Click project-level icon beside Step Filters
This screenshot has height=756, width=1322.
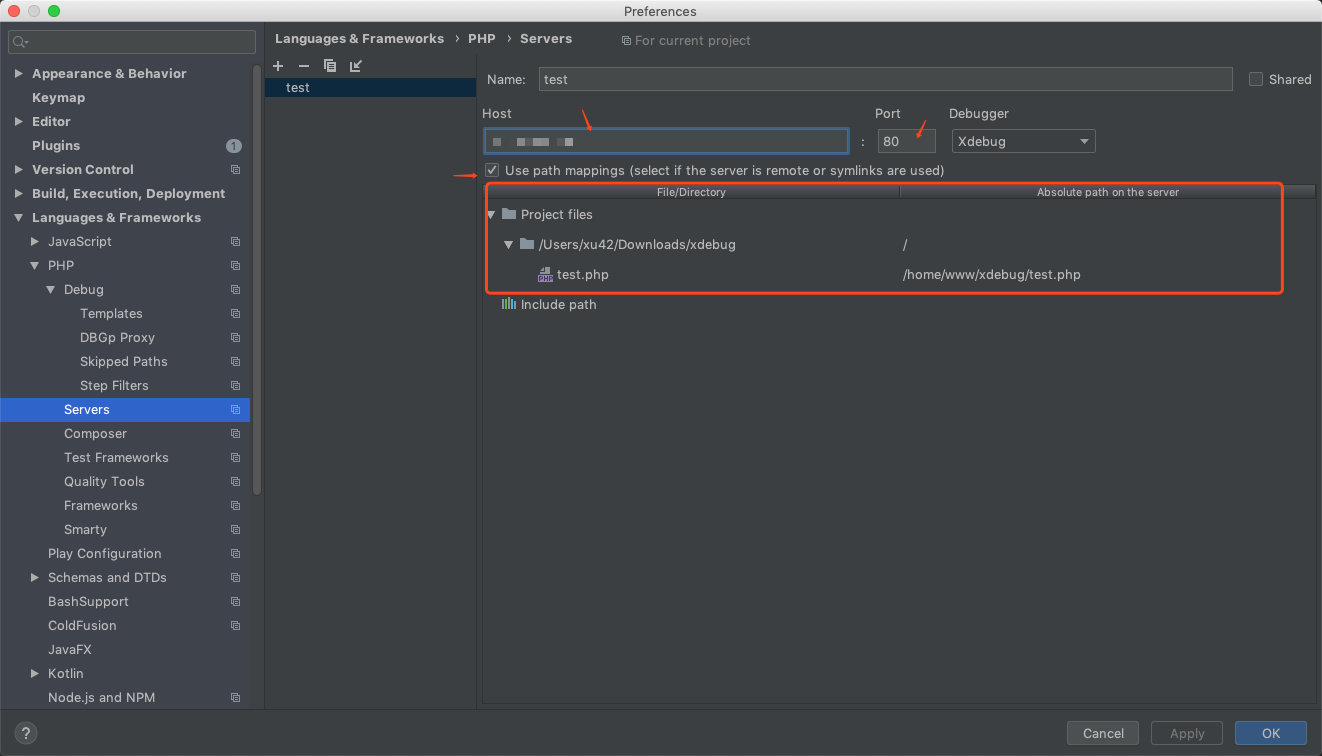point(235,386)
